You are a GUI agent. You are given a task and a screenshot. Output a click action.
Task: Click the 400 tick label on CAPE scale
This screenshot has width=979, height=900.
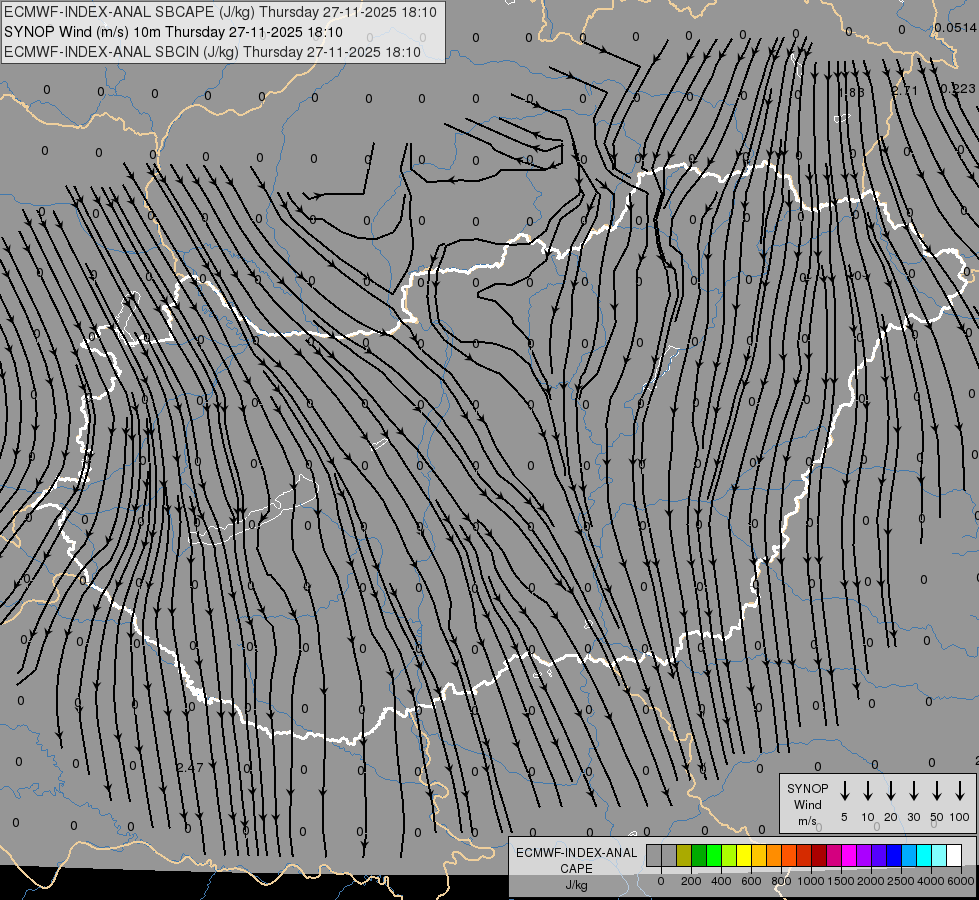tap(721, 881)
